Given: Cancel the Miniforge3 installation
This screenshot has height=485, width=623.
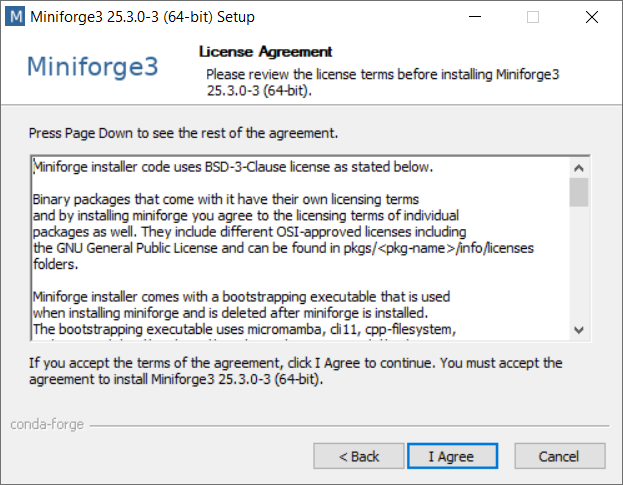Looking at the screenshot, I should point(560,456).
